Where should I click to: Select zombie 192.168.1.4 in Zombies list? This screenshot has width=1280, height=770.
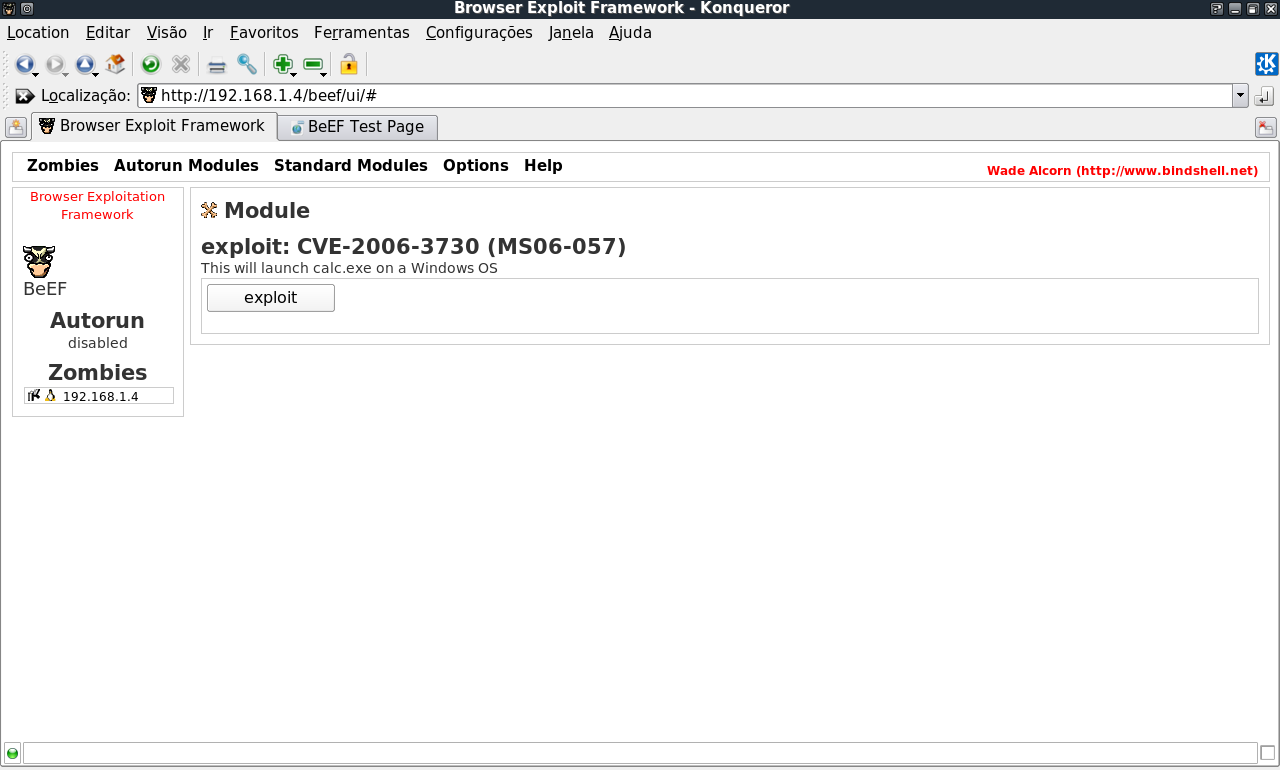point(99,396)
